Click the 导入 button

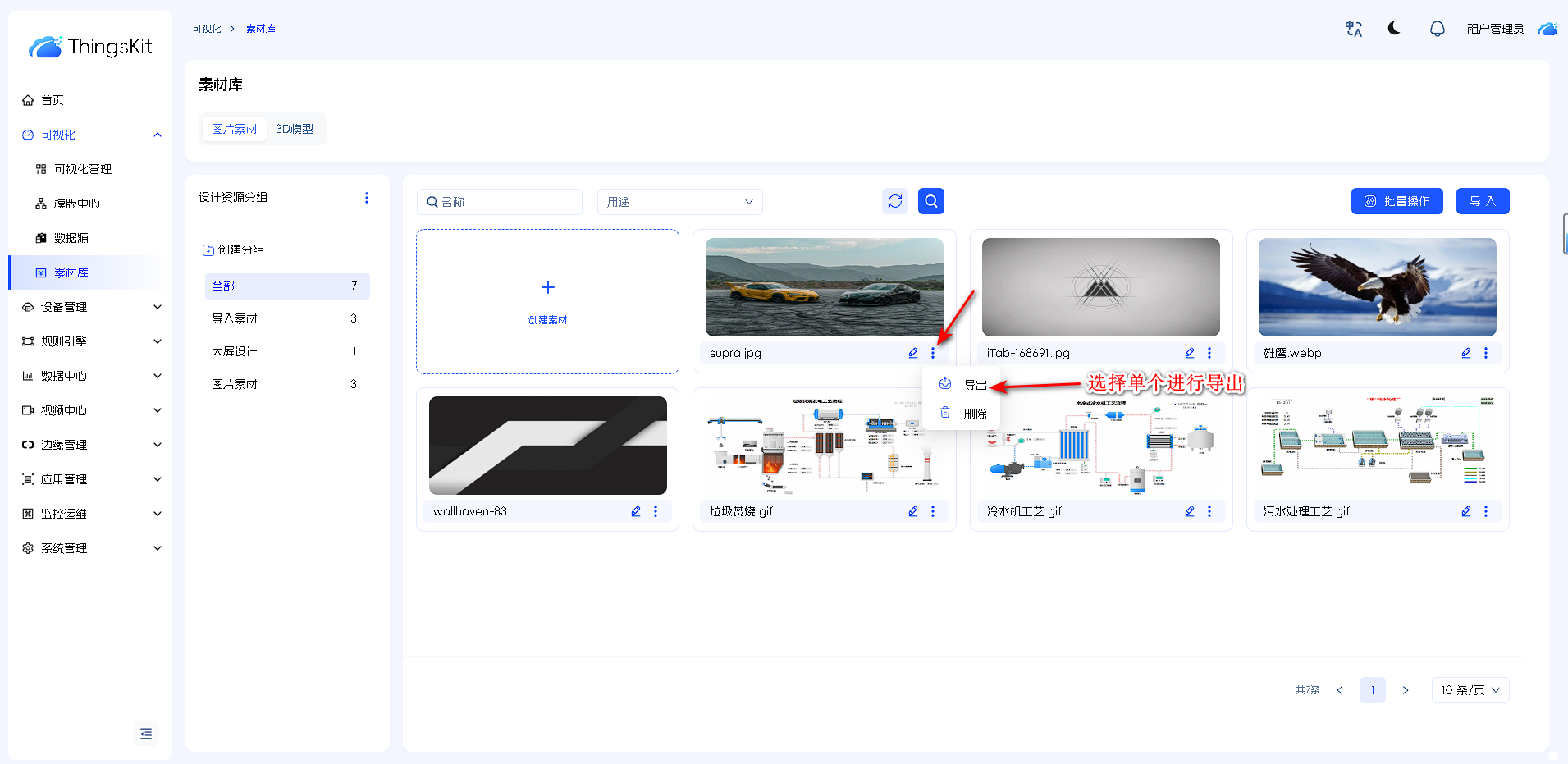pyautogui.click(x=1482, y=201)
